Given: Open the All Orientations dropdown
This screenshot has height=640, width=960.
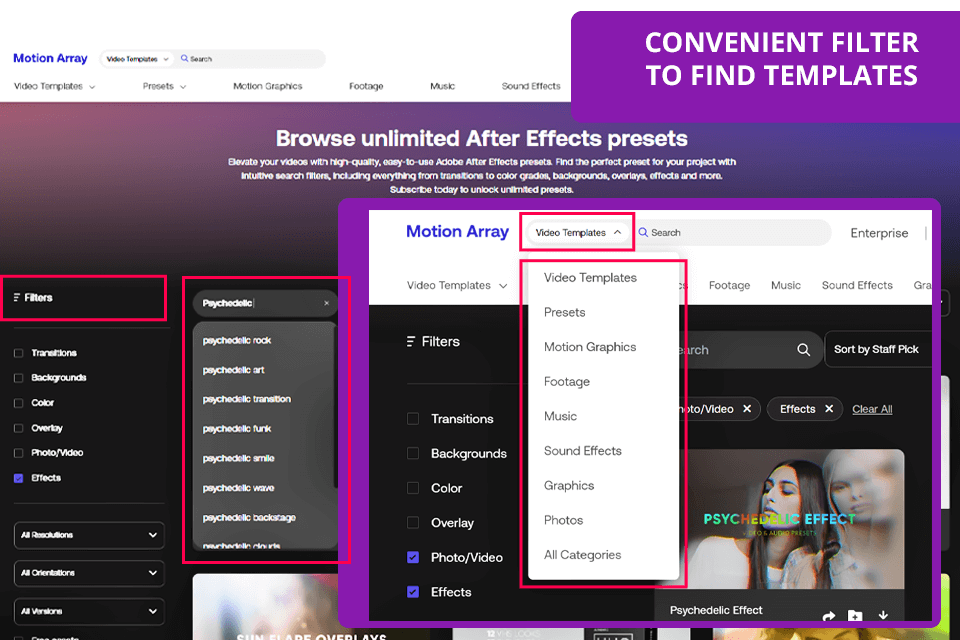Looking at the screenshot, I should [89, 573].
